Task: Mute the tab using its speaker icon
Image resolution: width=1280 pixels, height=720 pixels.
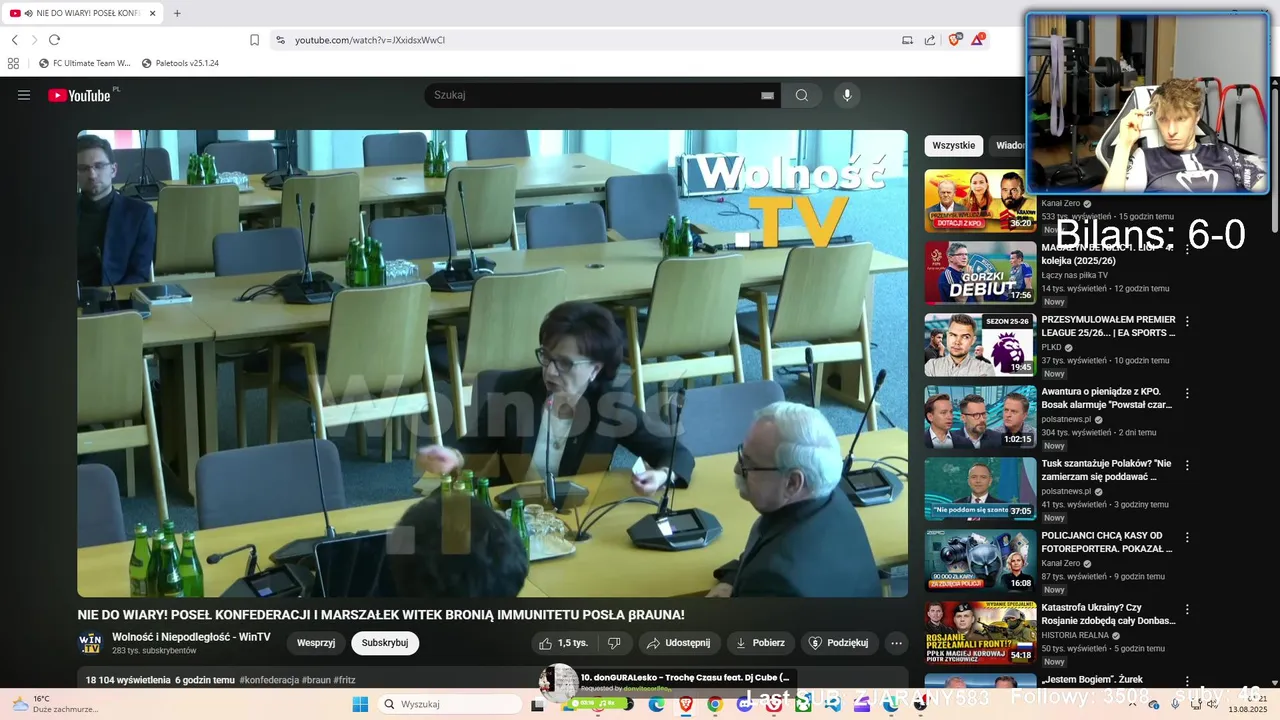Action: click(x=28, y=13)
